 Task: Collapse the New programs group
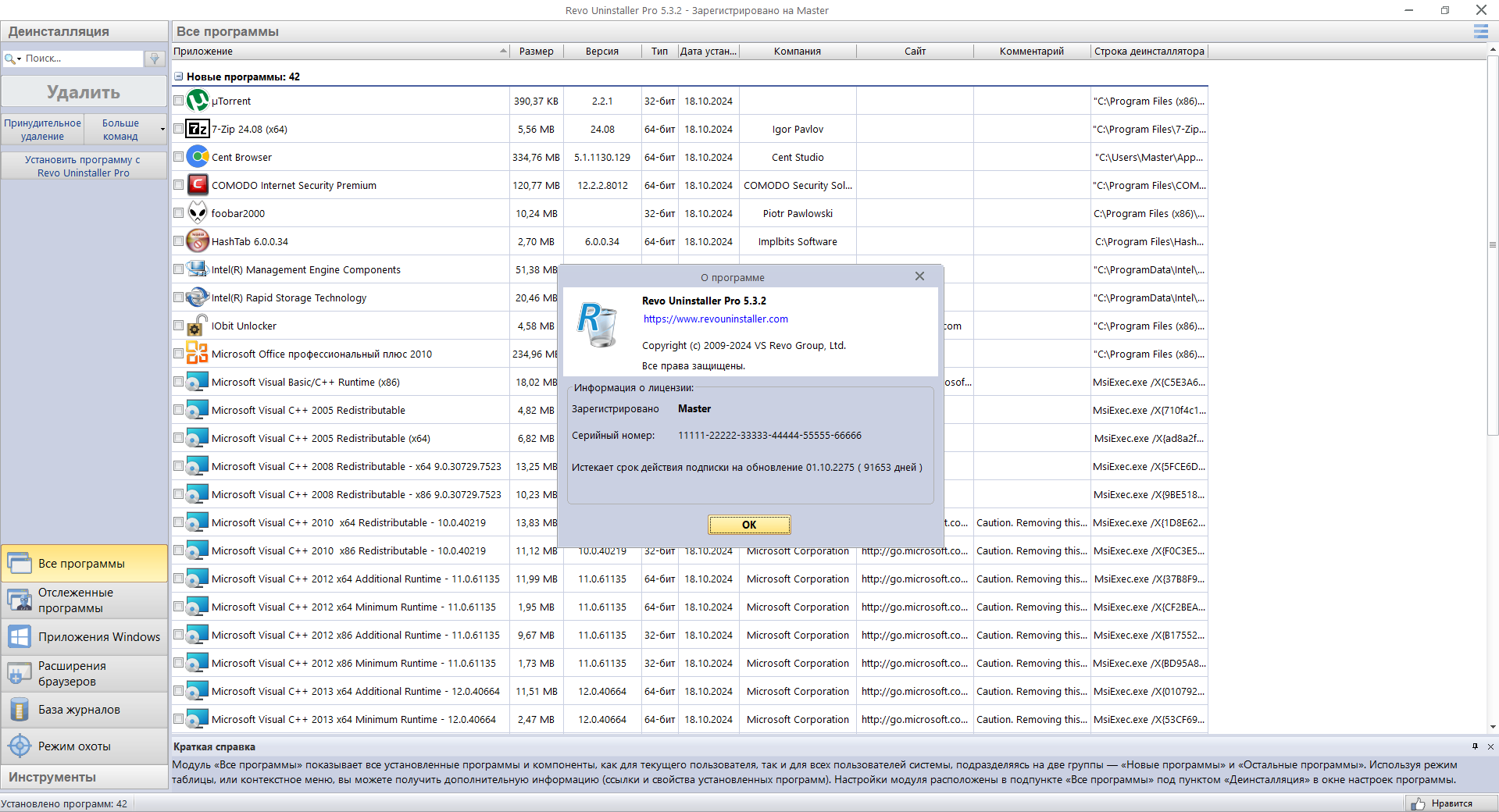[179, 77]
